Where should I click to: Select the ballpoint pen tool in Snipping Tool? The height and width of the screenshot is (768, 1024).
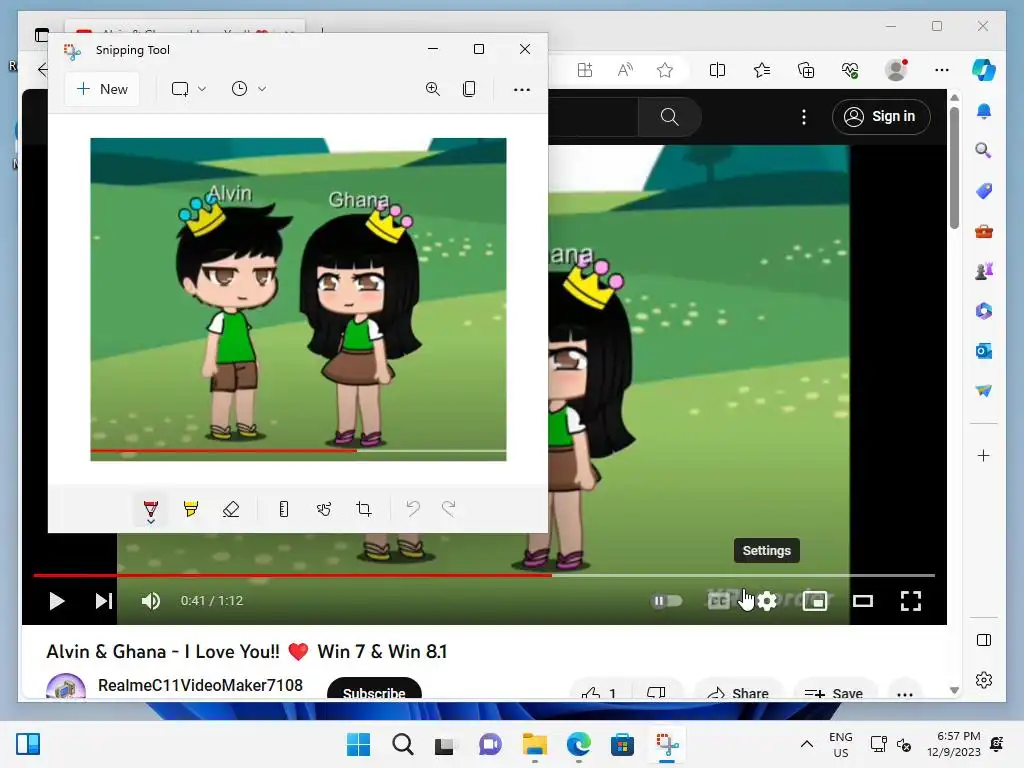pos(151,507)
